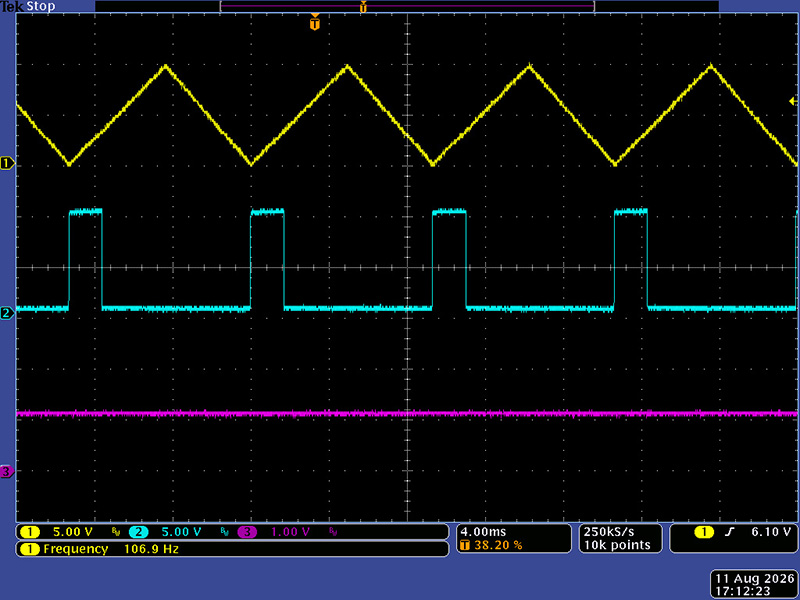This screenshot has height=600, width=800.
Task: Click the bandwidth limit icon after channel 3 scale
Action: (x=333, y=532)
